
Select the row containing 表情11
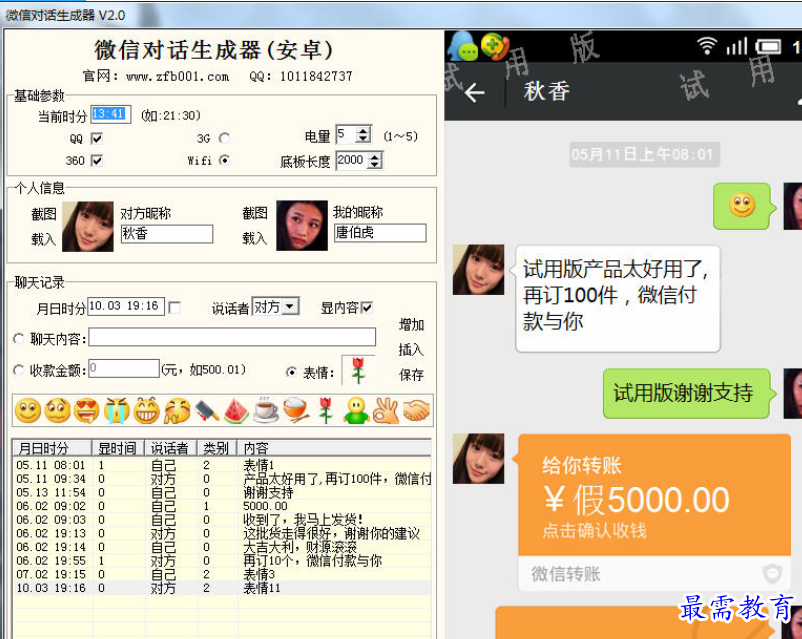(222, 588)
